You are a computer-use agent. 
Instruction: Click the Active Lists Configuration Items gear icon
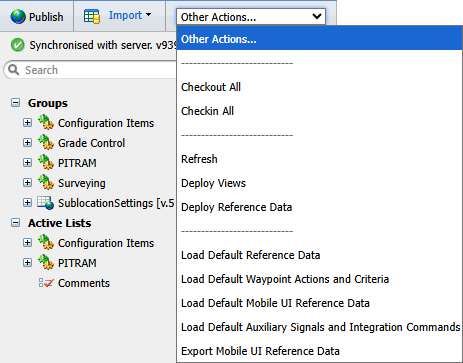pyautogui.click(x=46, y=242)
